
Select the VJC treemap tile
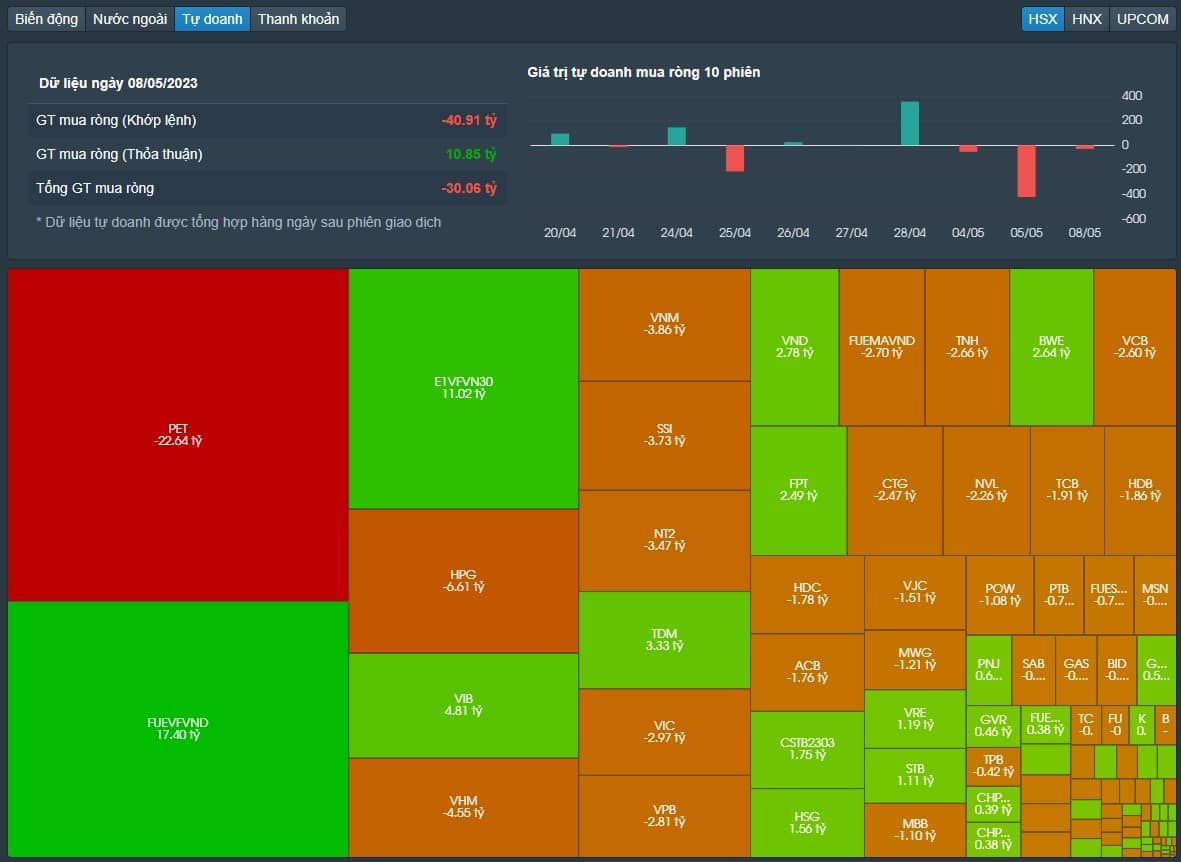pos(915,592)
